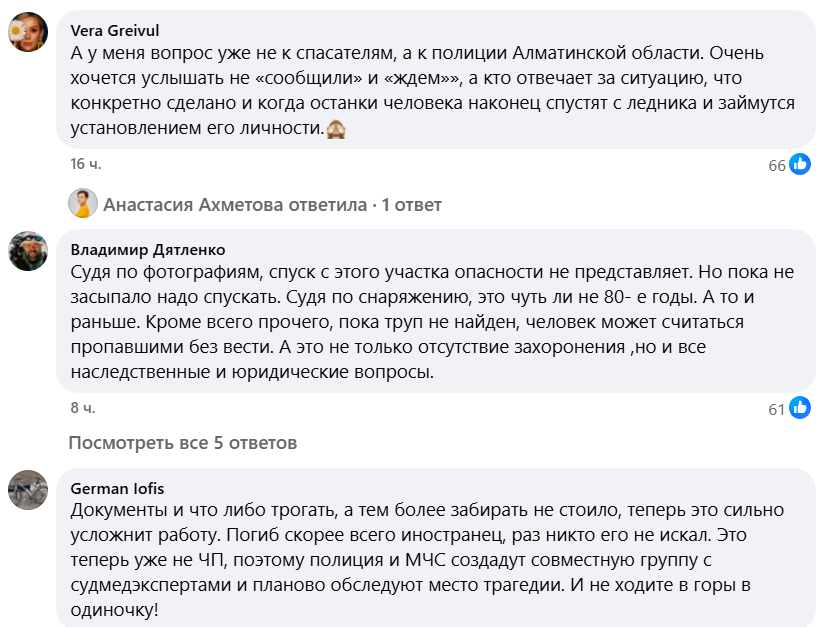836x627 pixels.
Task: Click the '8 ч.' comment timestamp
Action: pos(83,408)
